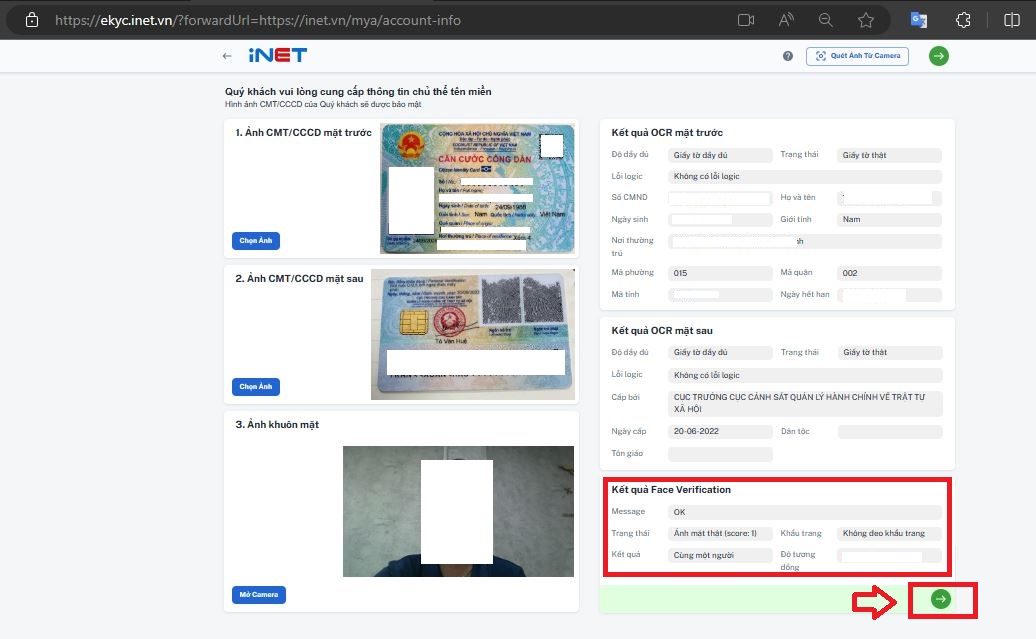Select the Quét Ảnh Từ Camera button
This screenshot has height=639, width=1036.
(856, 56)
